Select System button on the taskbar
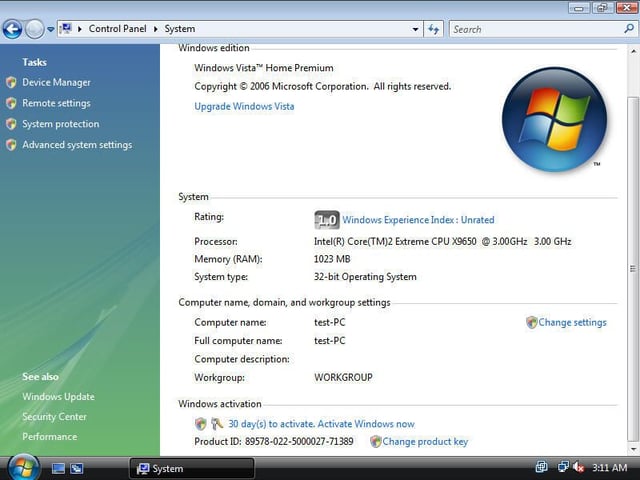640x480 pixels. pos(191,469)
